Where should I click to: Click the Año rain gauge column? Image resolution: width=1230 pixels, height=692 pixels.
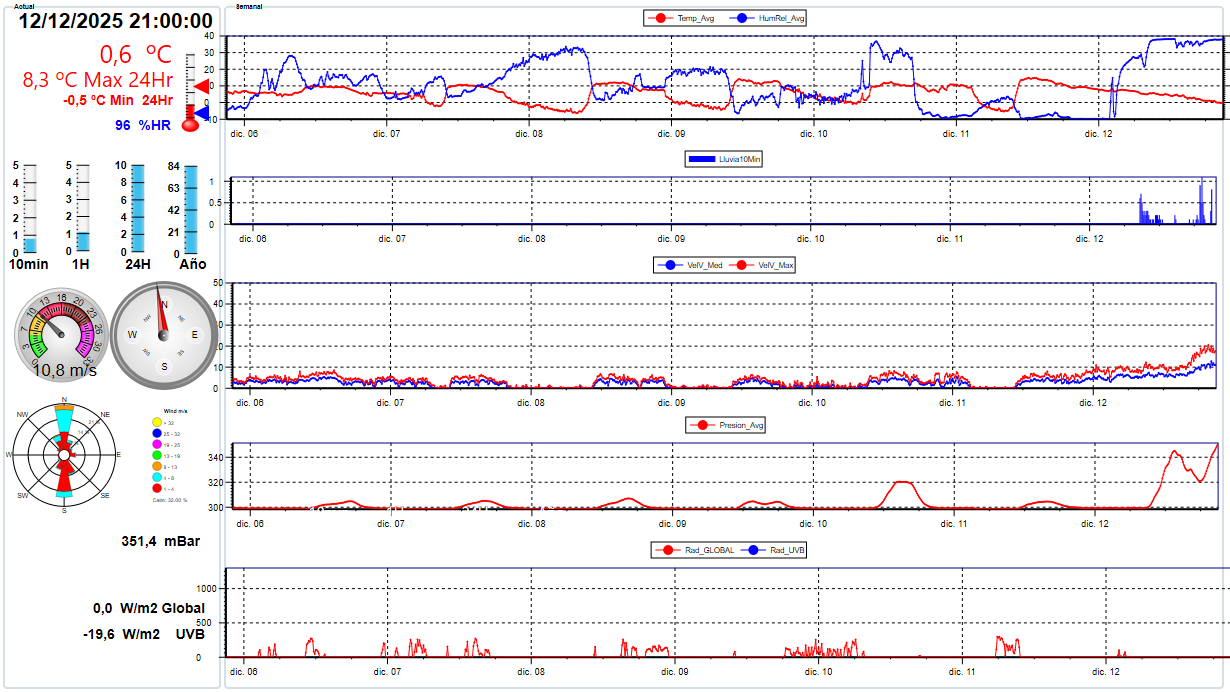pos(191,208)
